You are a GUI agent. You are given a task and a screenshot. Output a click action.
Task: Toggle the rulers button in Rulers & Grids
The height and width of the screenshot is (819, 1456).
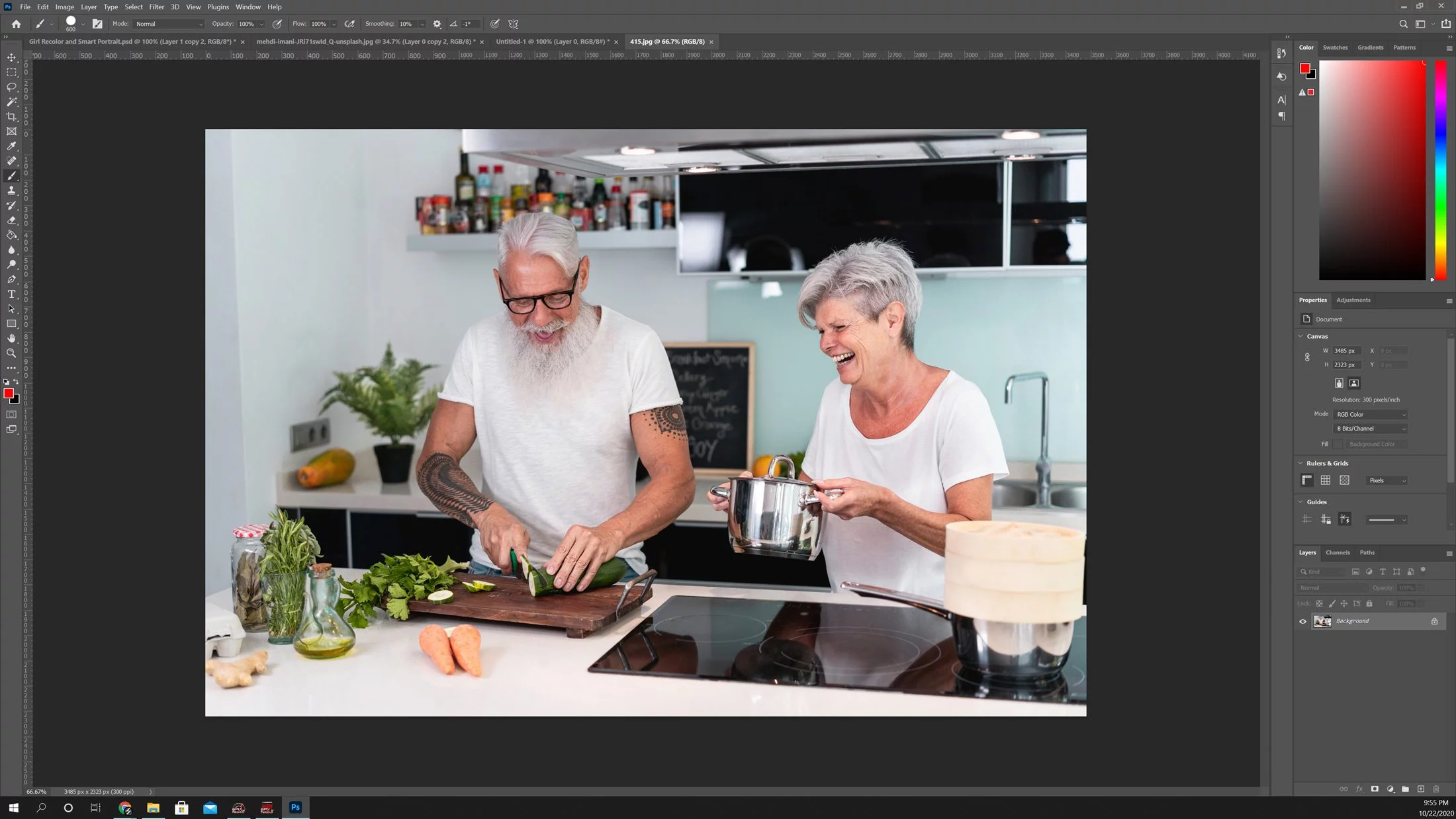point(1306,480)
